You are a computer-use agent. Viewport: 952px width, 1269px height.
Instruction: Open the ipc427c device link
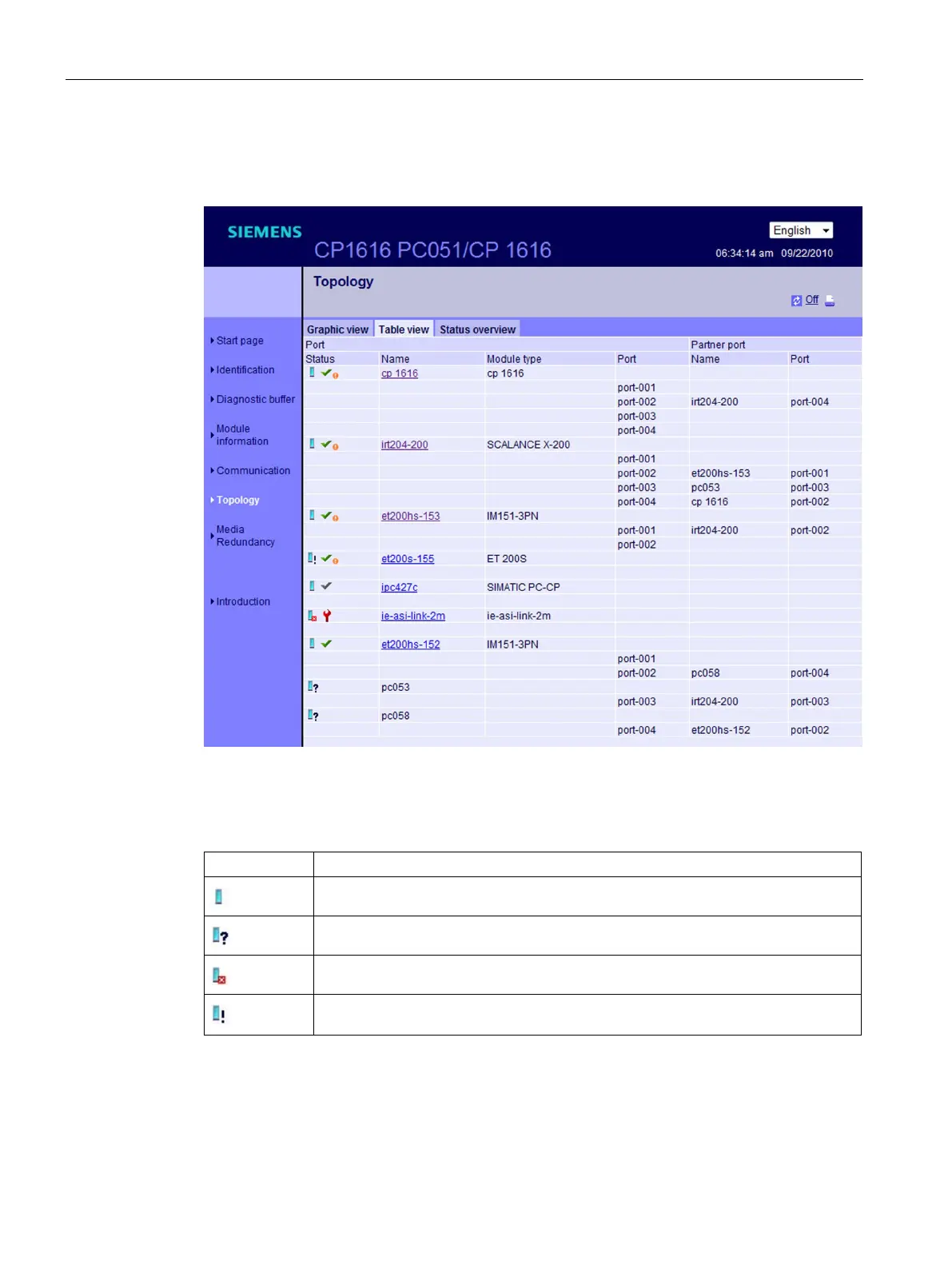400,588
